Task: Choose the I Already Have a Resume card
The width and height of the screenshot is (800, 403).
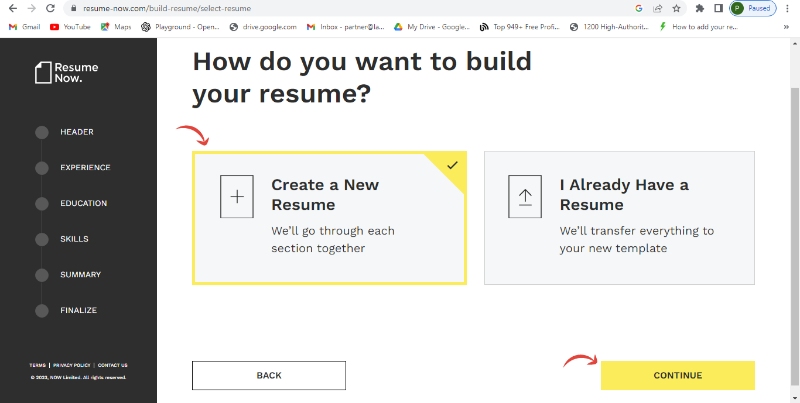Action: click(x=619, y=218)
